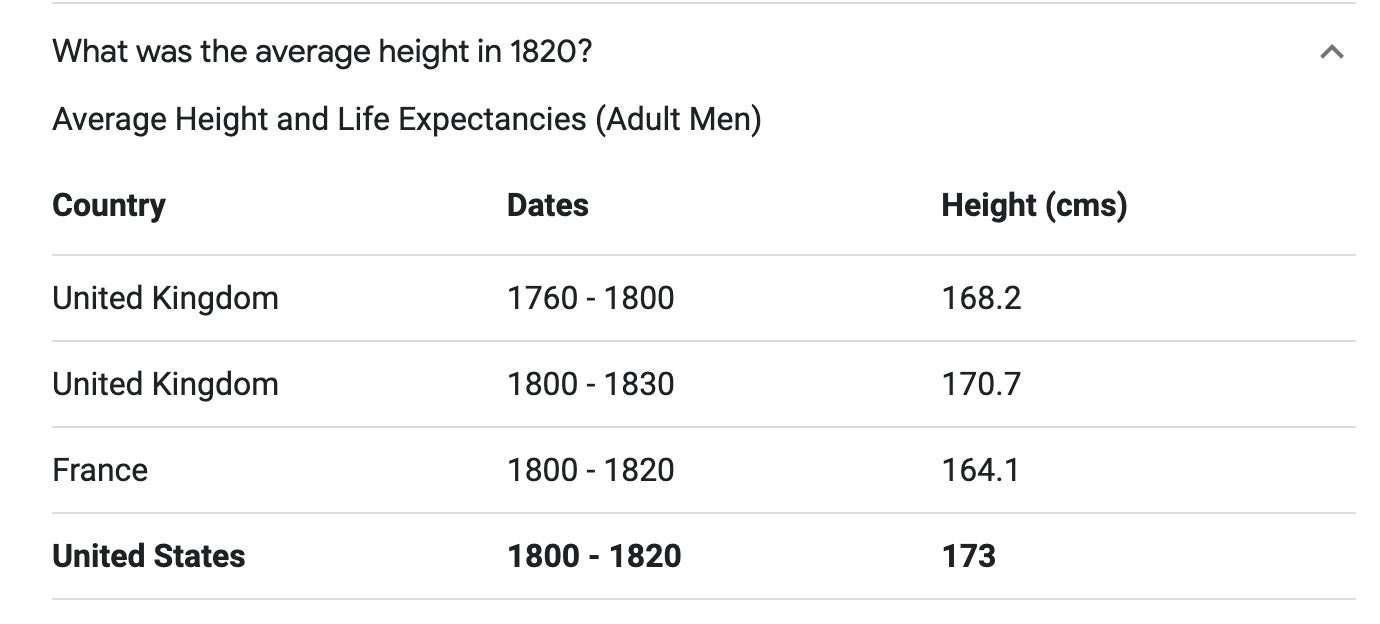Click the question 'What was the average height in 1820?'

322,51
